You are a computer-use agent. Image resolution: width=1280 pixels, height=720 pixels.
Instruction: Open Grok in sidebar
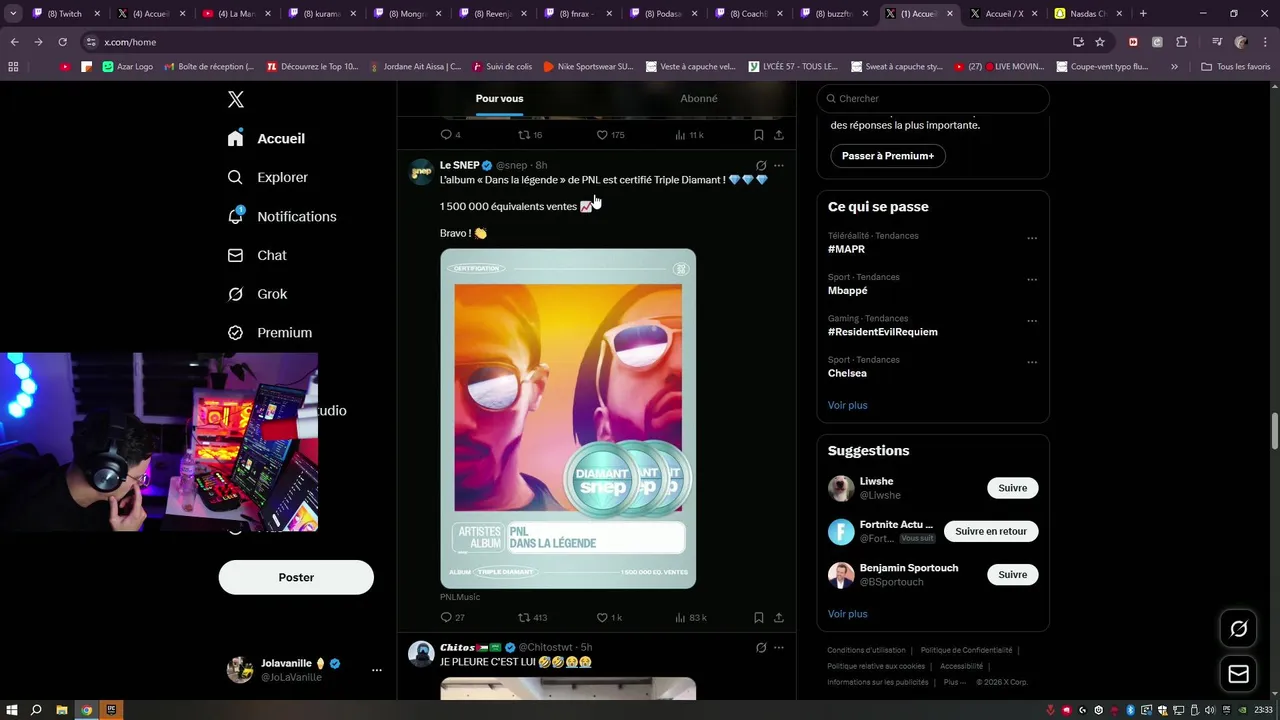[257, 294]
